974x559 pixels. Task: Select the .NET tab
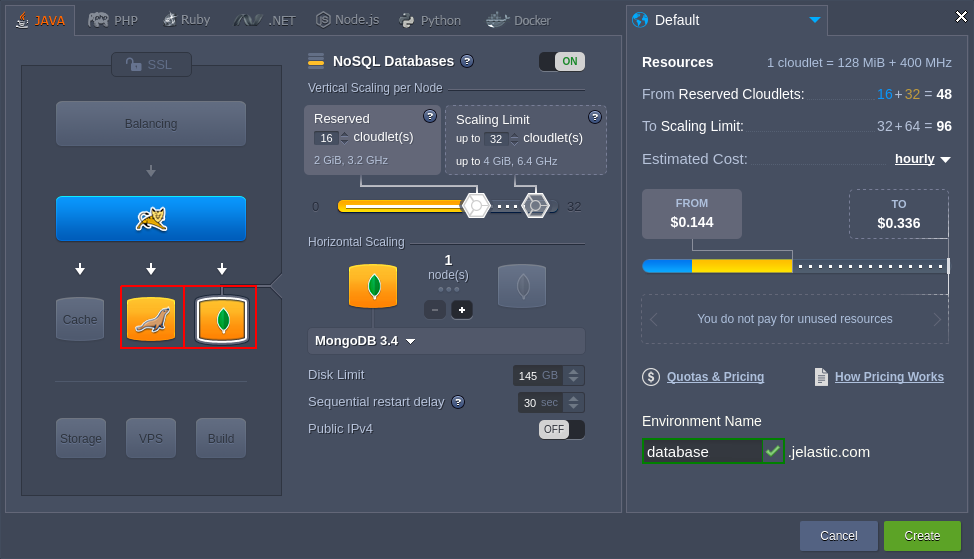click(265, 20)
